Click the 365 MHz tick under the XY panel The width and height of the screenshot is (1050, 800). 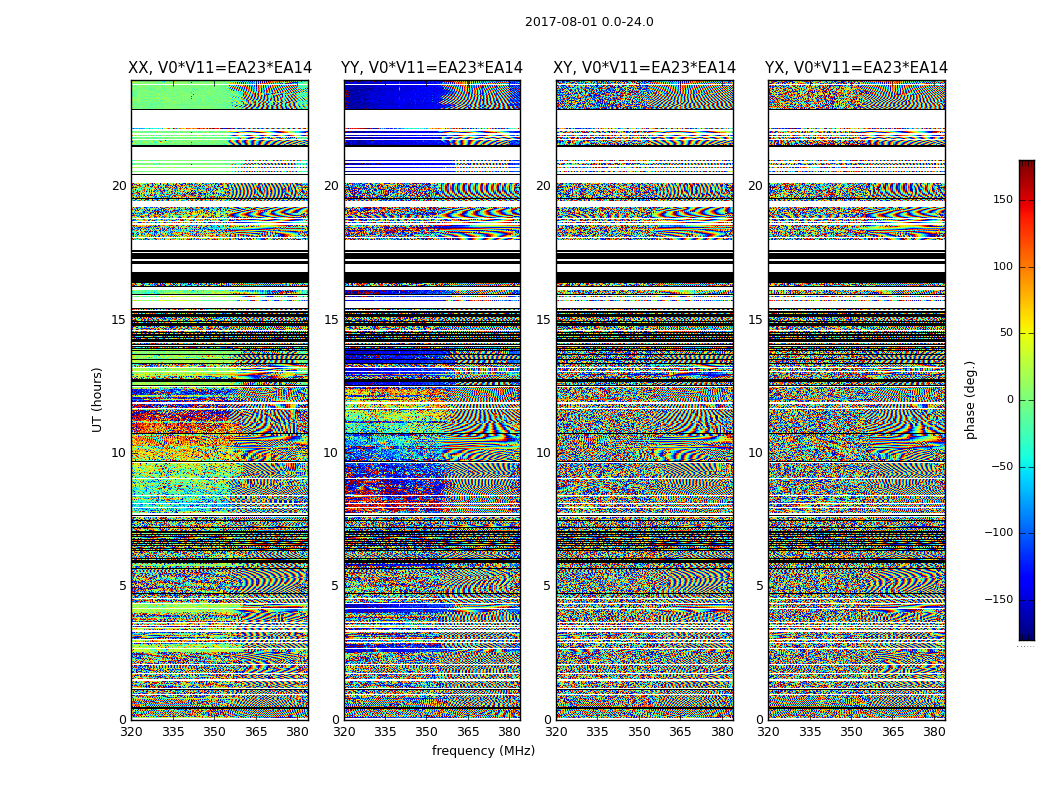coord(680,732)
